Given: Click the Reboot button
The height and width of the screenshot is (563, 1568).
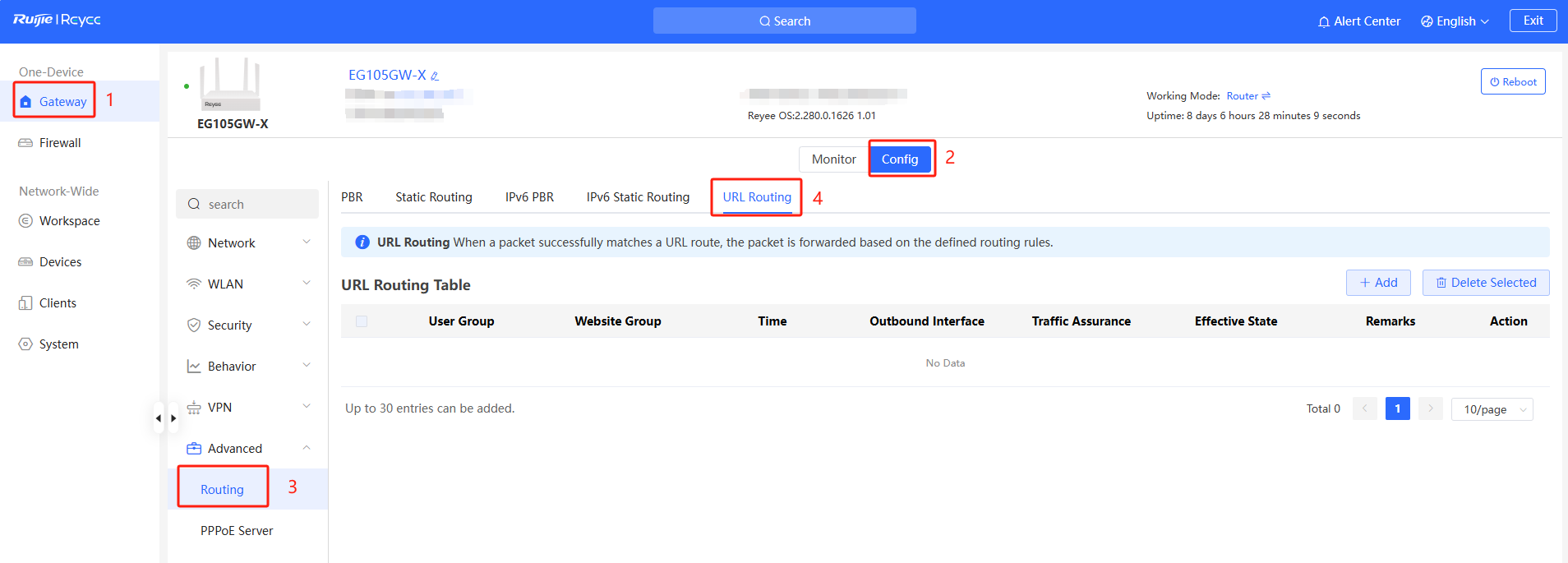Looking at the screenshot, I should pos(1513,82).
